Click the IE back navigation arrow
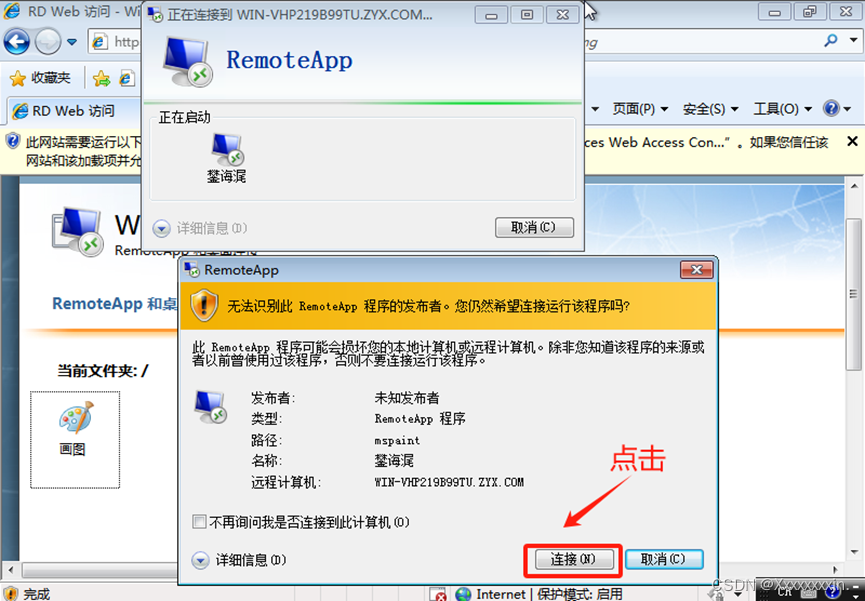The height and width of the screenshot is (601, 865). [x=17, y=42]
